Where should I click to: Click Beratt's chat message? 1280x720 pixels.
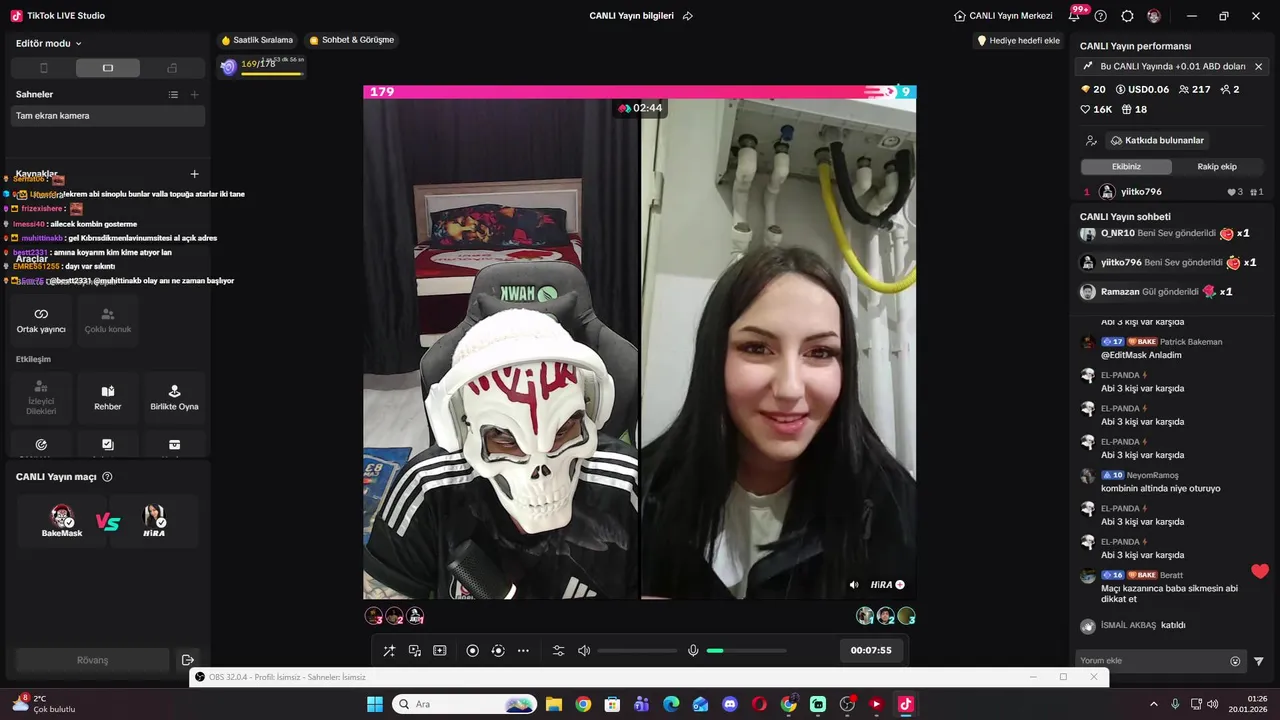1169,594
